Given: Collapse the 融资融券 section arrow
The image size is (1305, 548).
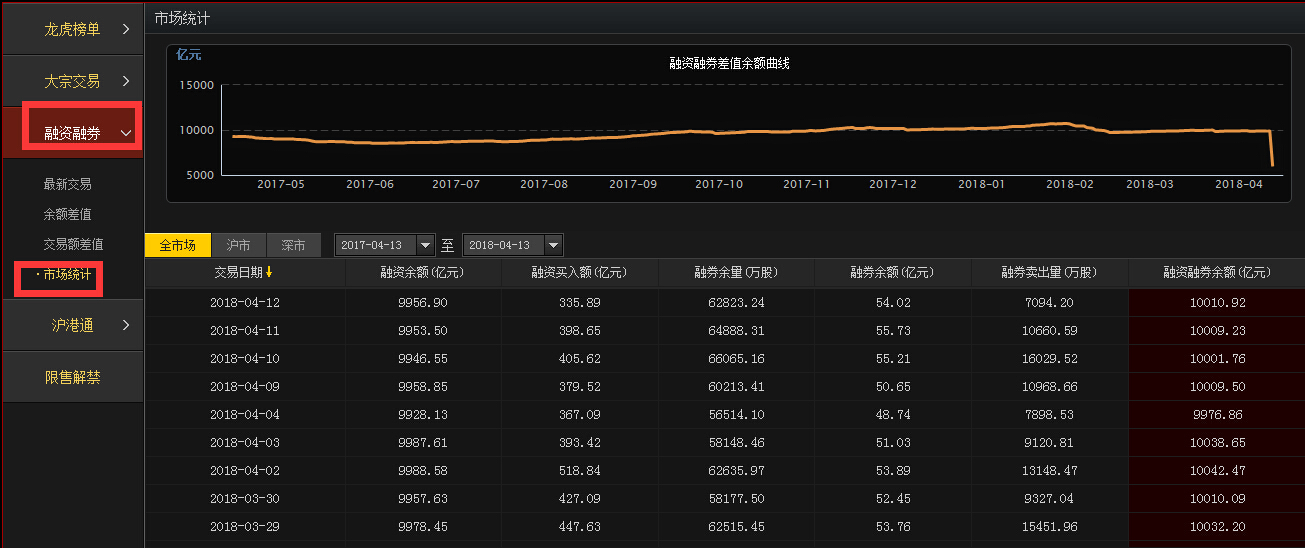Looking at the screenshot, I should pos(126,133).
